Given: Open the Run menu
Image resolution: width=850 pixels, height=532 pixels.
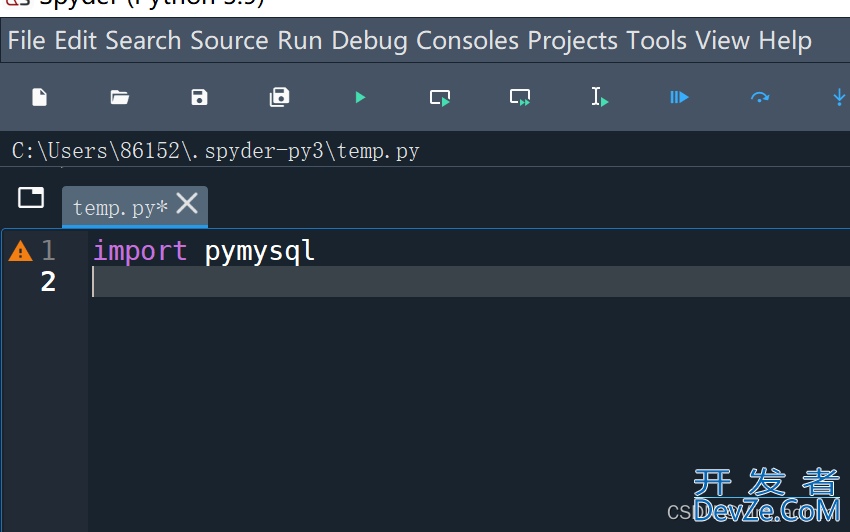Looking at the screenshot, I should [x=300, y=41].
